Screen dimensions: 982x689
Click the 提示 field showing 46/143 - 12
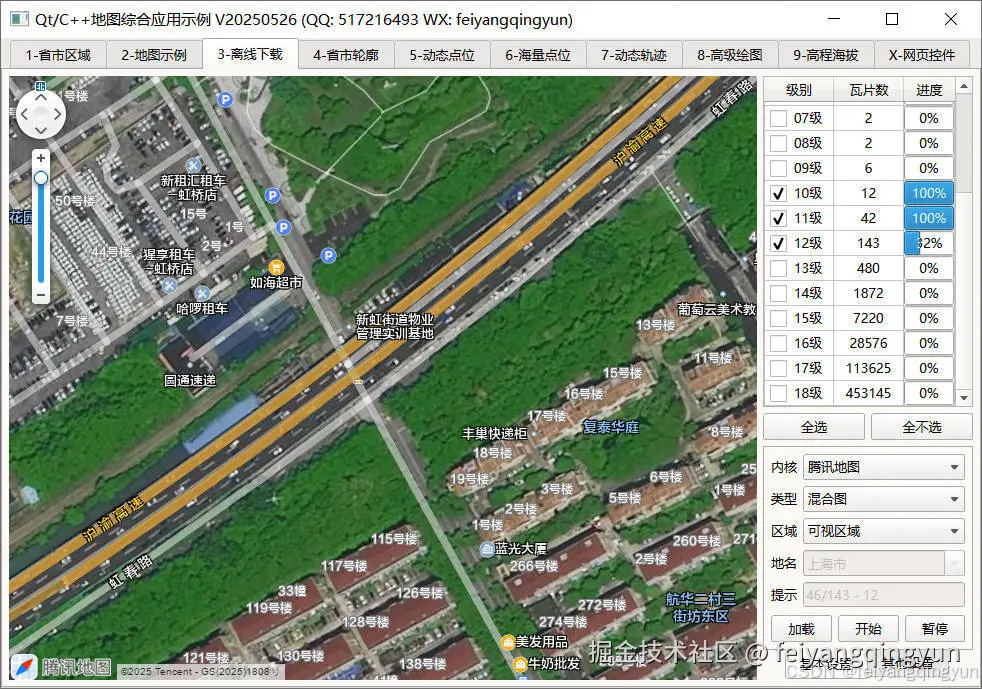point(883,595)
